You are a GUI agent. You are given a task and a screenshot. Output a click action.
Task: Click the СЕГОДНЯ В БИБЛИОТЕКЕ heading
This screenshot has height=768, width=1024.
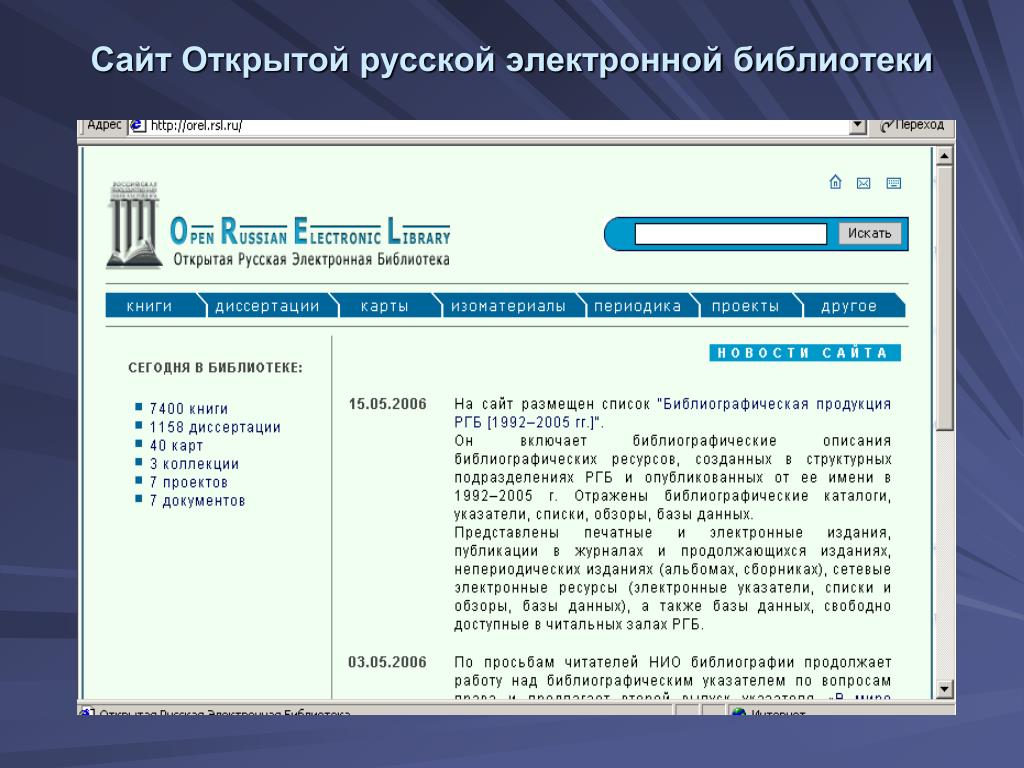[x=216, y=368]
